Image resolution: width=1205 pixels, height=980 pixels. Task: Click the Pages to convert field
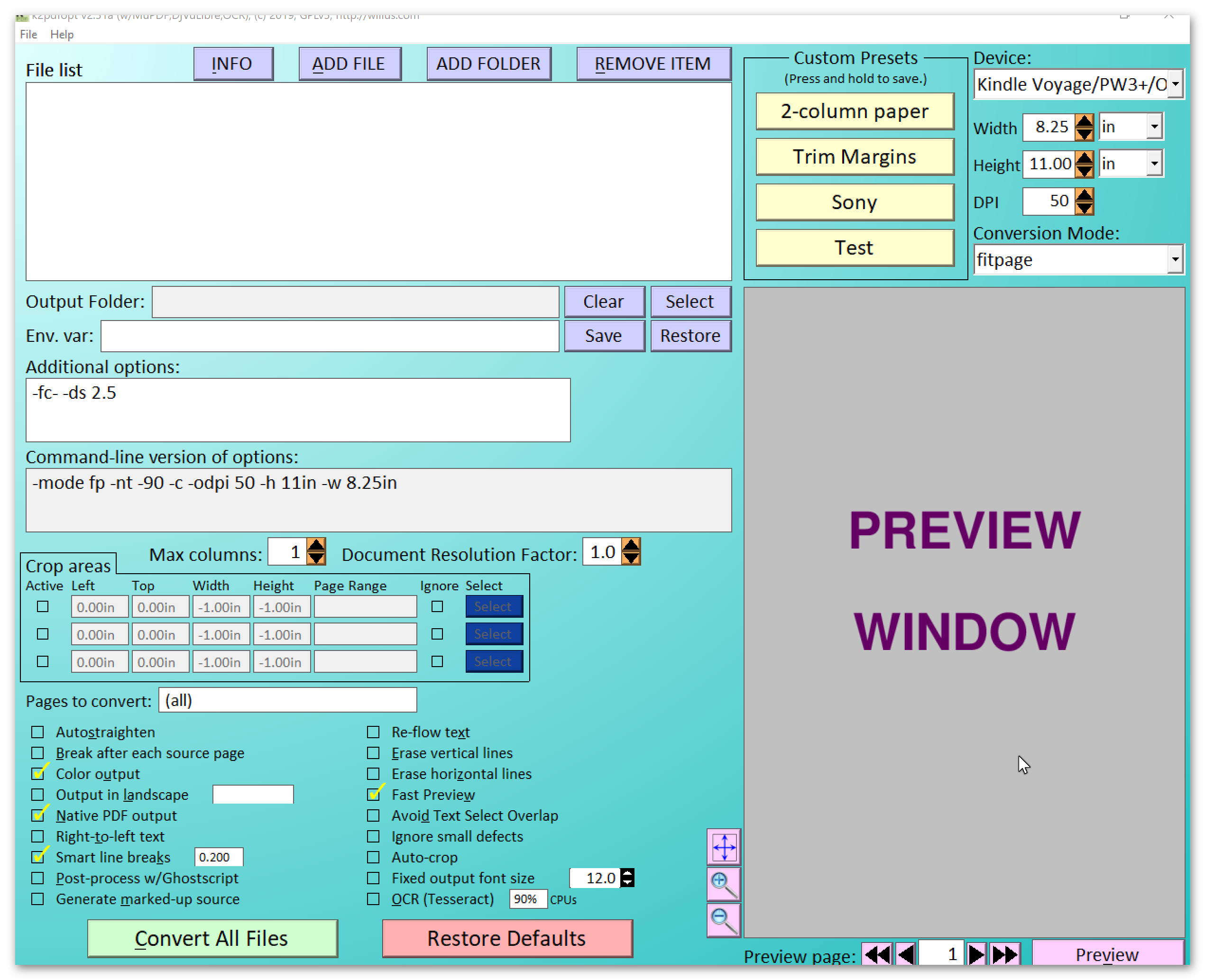click(287, 701)
